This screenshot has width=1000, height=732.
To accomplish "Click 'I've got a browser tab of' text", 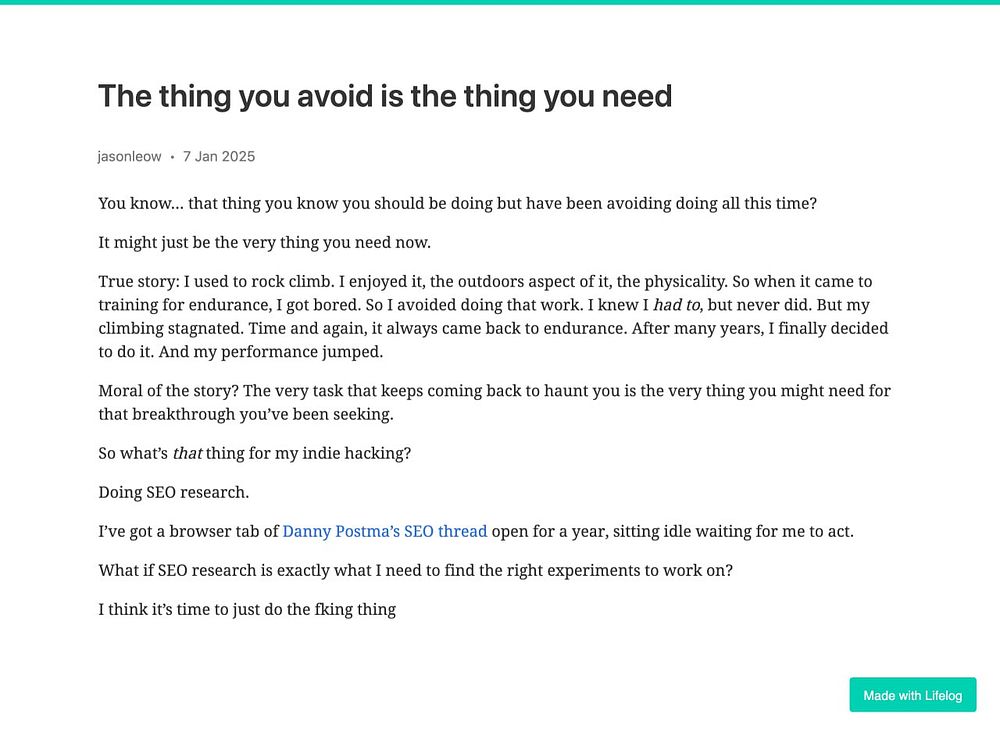I will (x=188, y=531).
